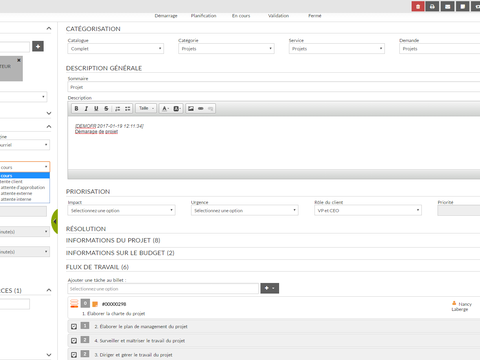
Task: Select highlighted 'cours' option in status list
Action: pos(25,176)
